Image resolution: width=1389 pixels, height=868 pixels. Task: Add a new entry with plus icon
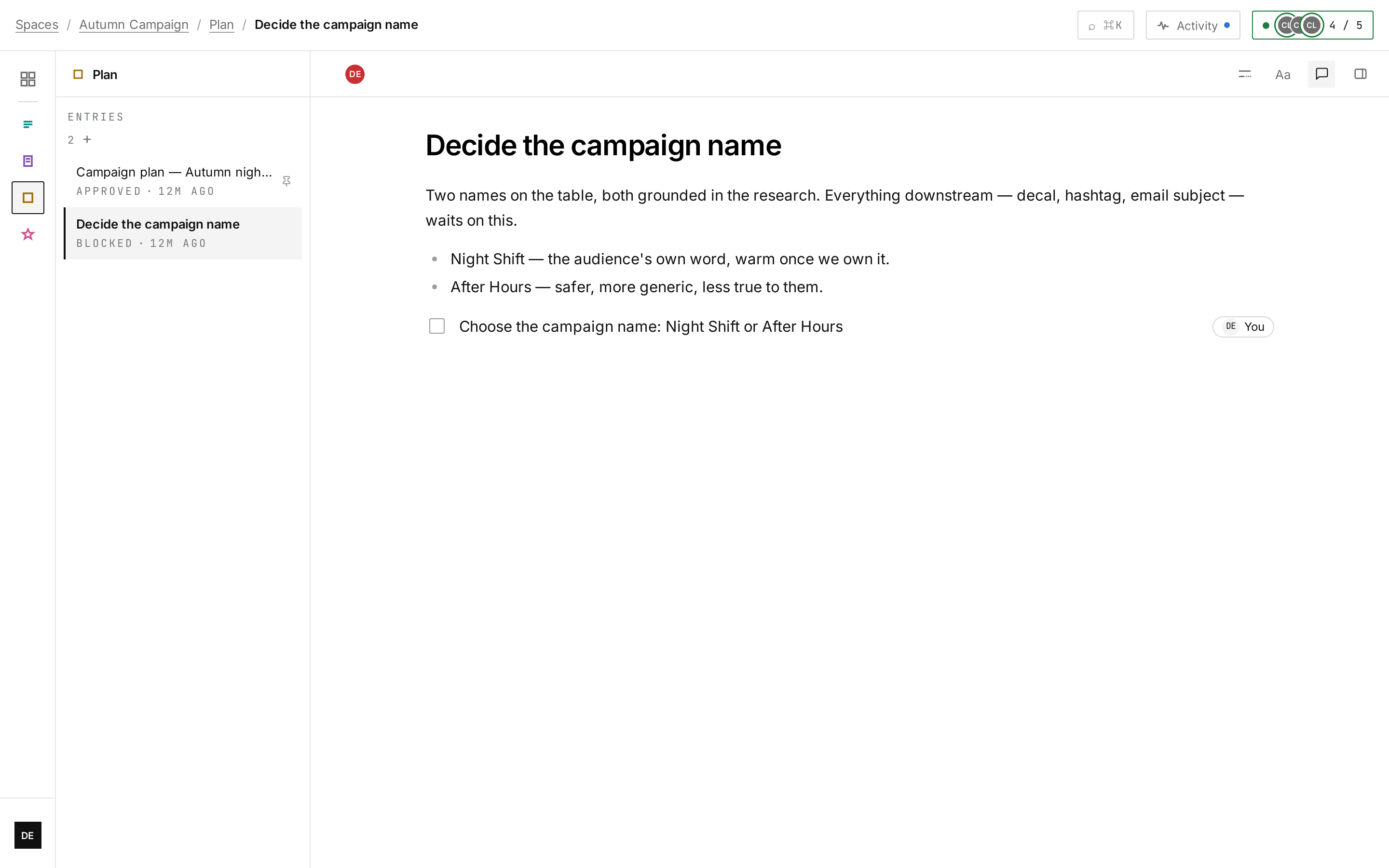pos(87,139)
